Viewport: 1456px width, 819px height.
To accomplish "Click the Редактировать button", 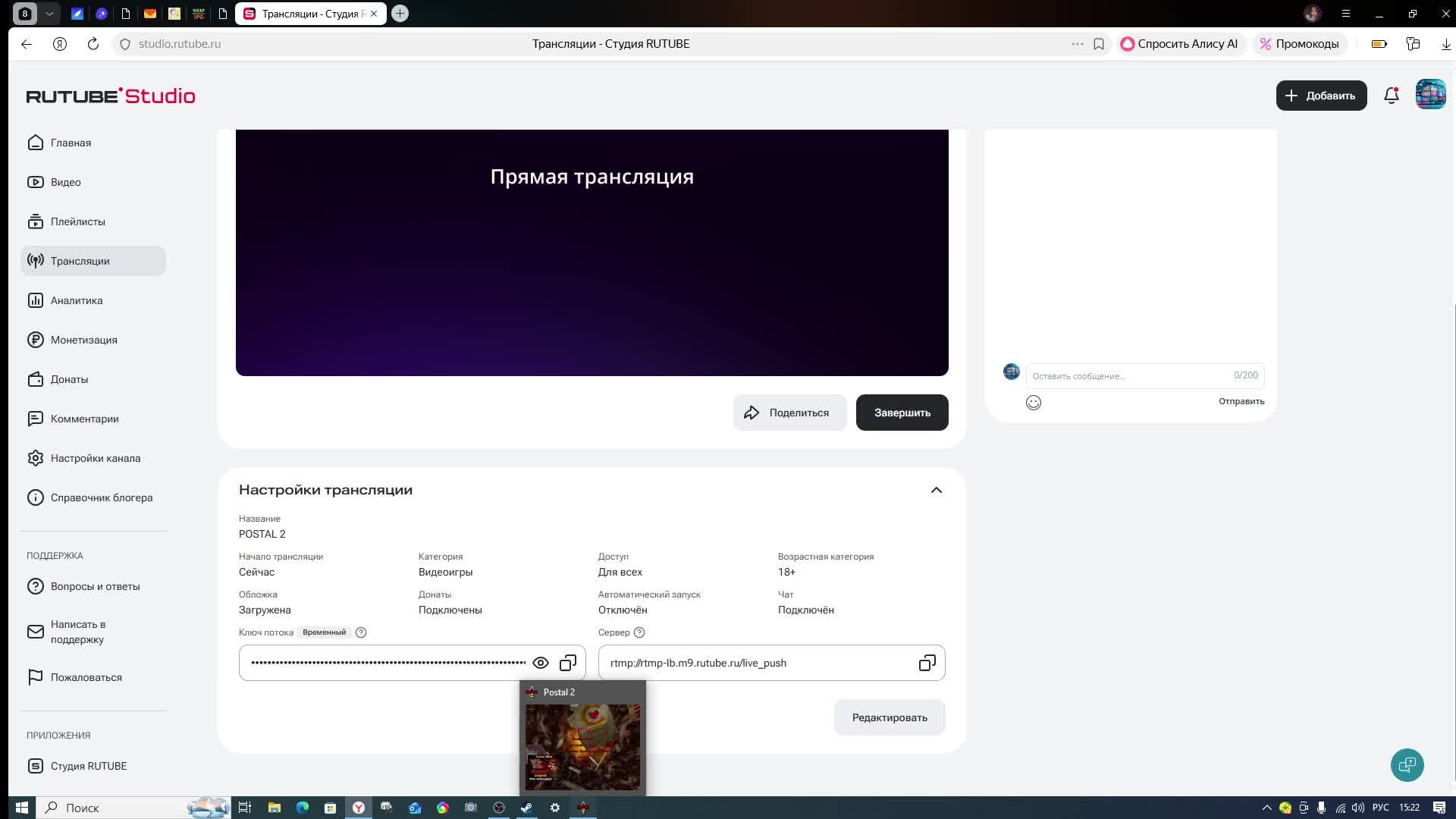I will click(x=889, y=717).
